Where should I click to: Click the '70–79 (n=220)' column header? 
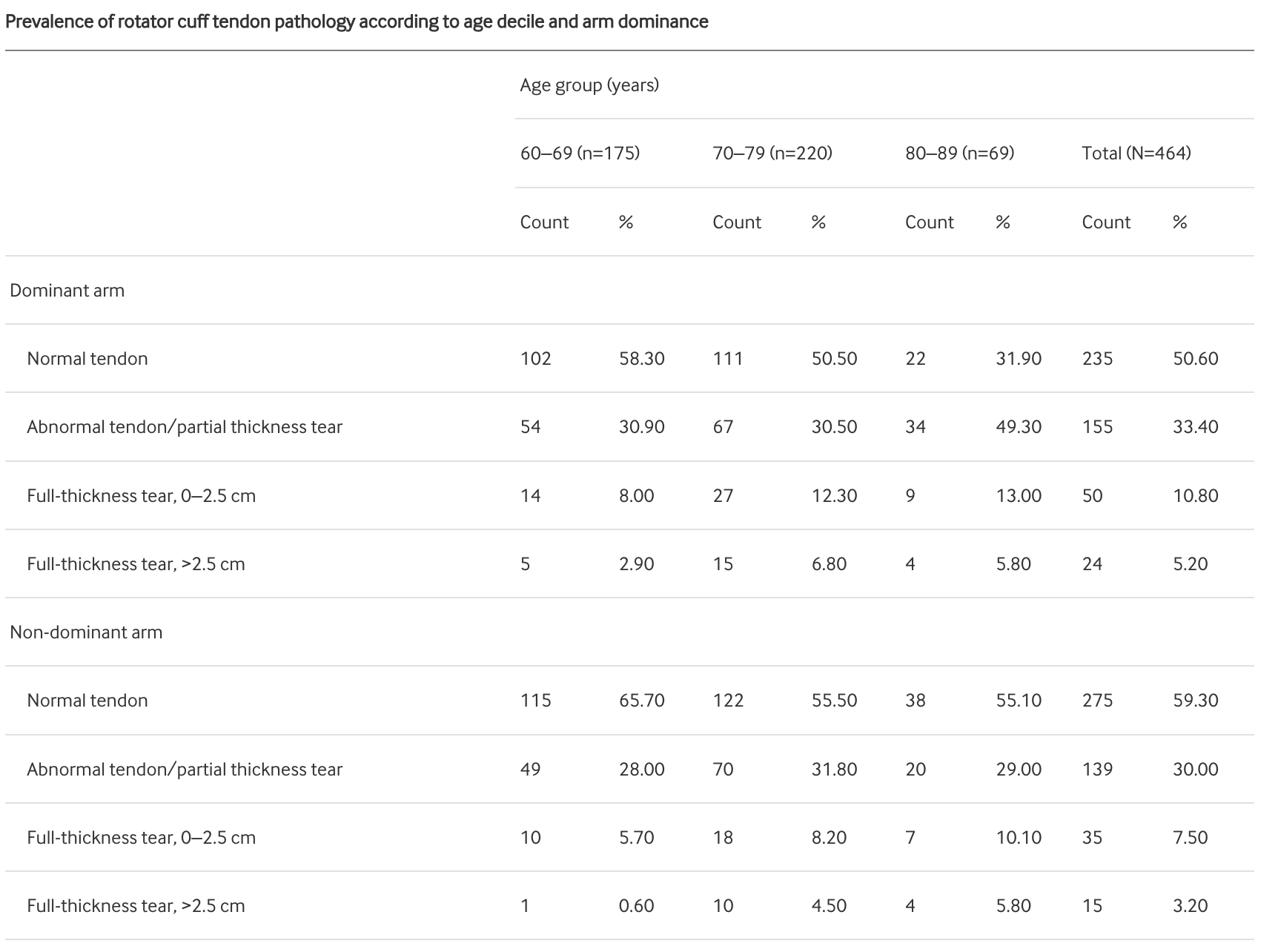coord(772,153)
